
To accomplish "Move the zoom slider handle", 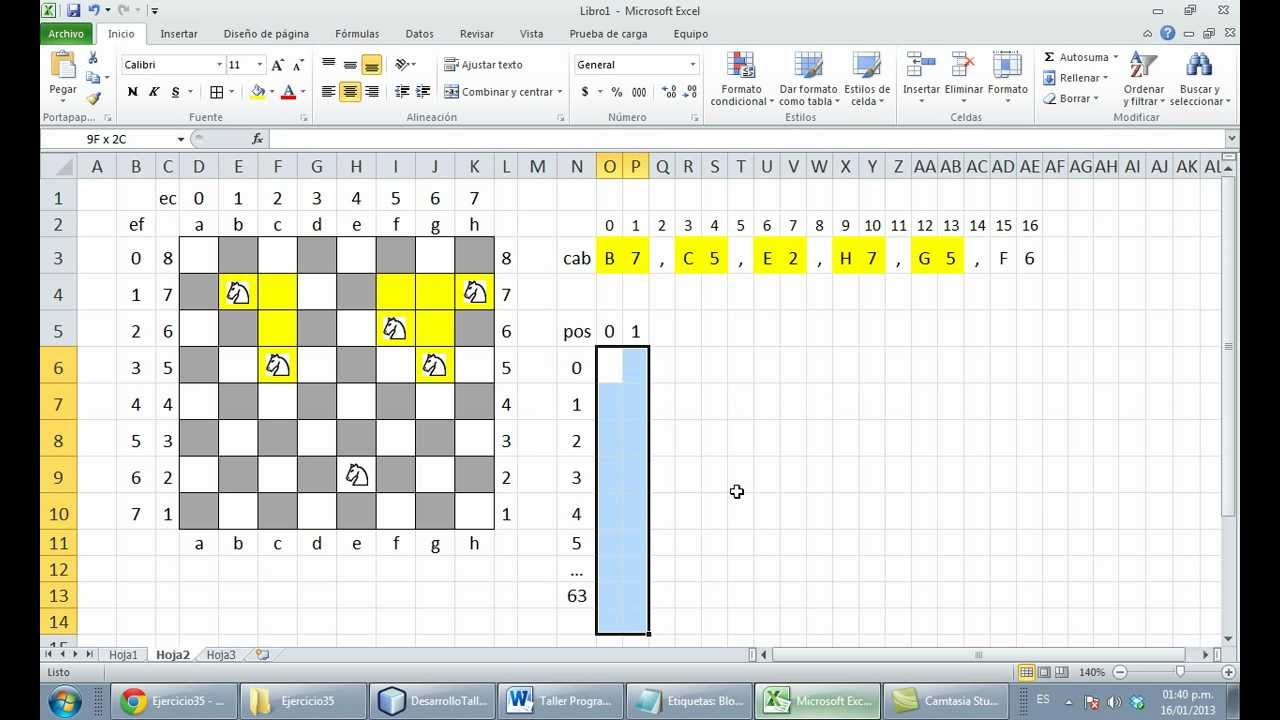I will (x=1180, y=673).
